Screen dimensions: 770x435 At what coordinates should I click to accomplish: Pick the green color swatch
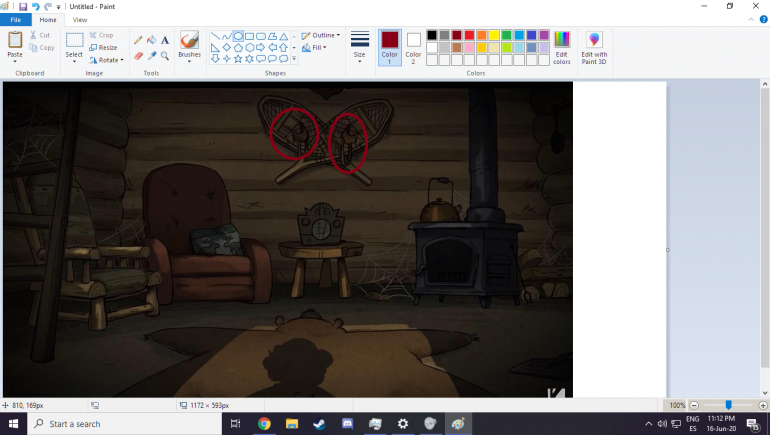pyautogui.click(x=506, y=35)
